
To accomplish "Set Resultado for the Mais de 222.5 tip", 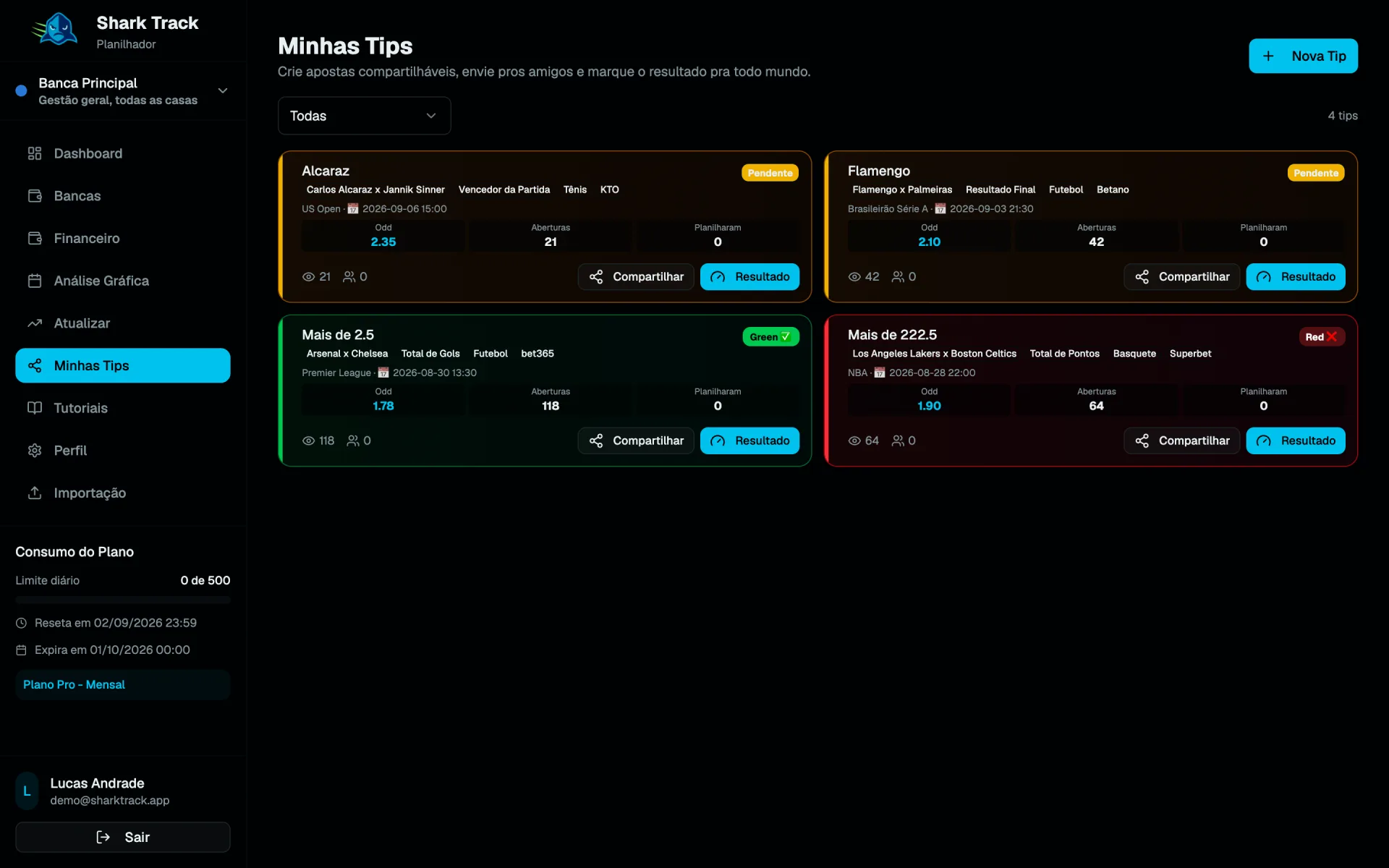I will (1296, 441).
